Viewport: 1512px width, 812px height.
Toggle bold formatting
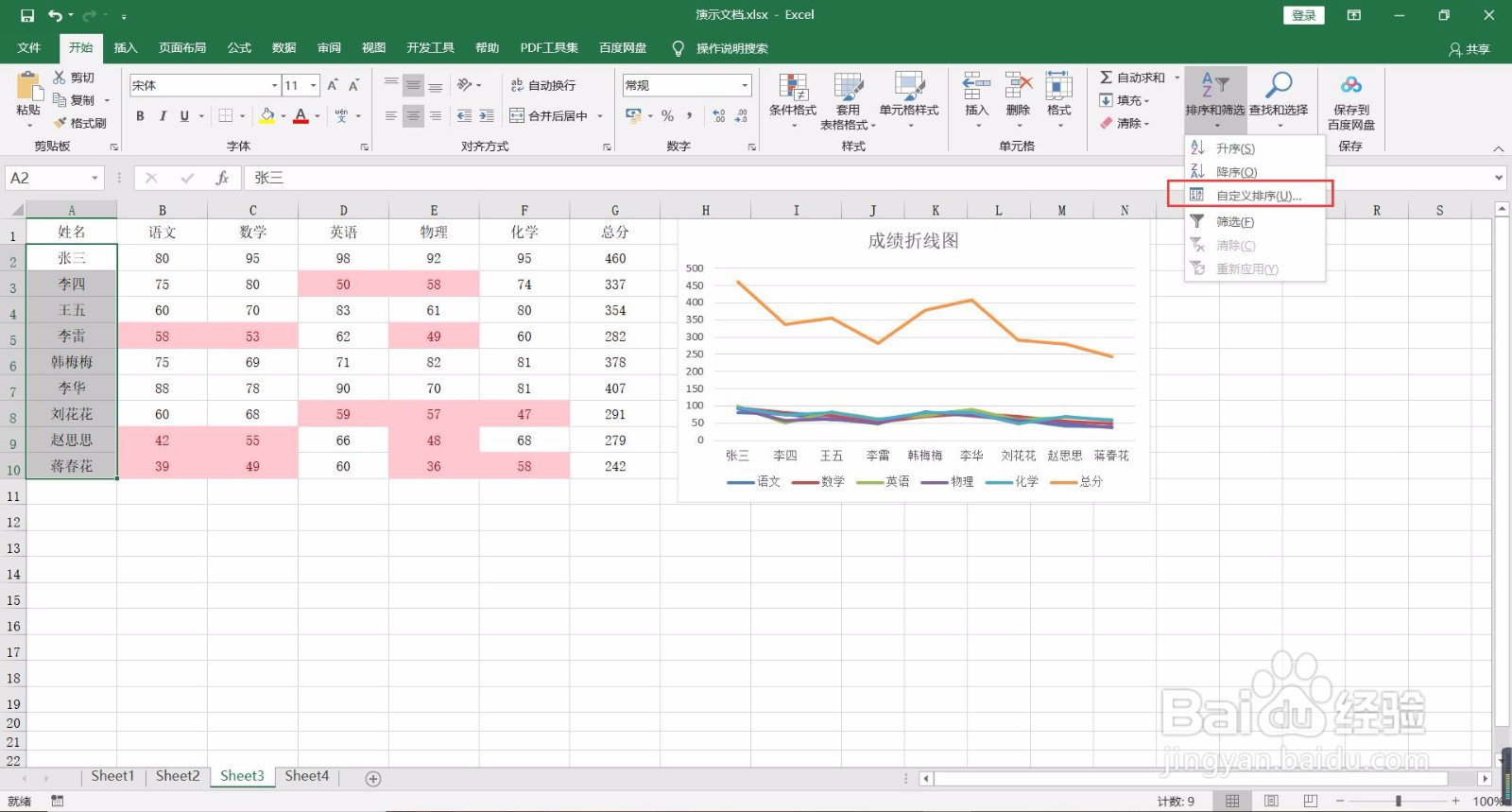click(140, 115)
